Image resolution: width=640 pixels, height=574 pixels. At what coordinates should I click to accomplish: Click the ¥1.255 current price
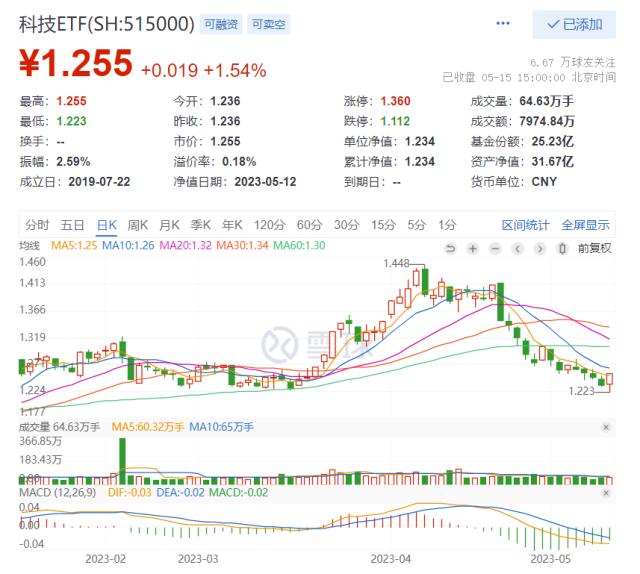76,63
